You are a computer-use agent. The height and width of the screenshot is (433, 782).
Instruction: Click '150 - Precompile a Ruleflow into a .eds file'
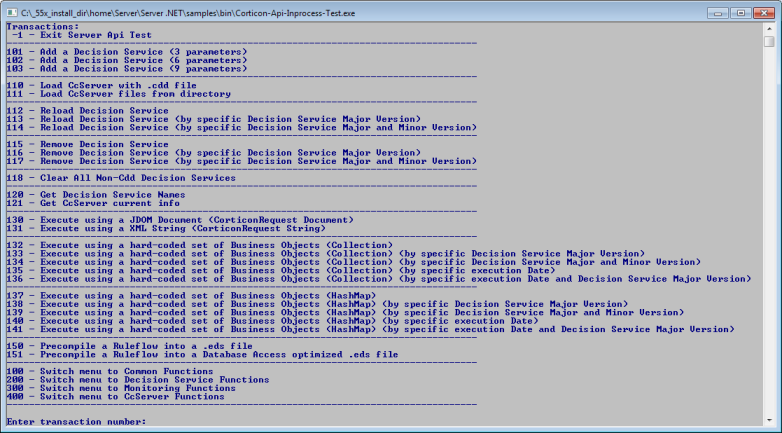coord(129,346)
